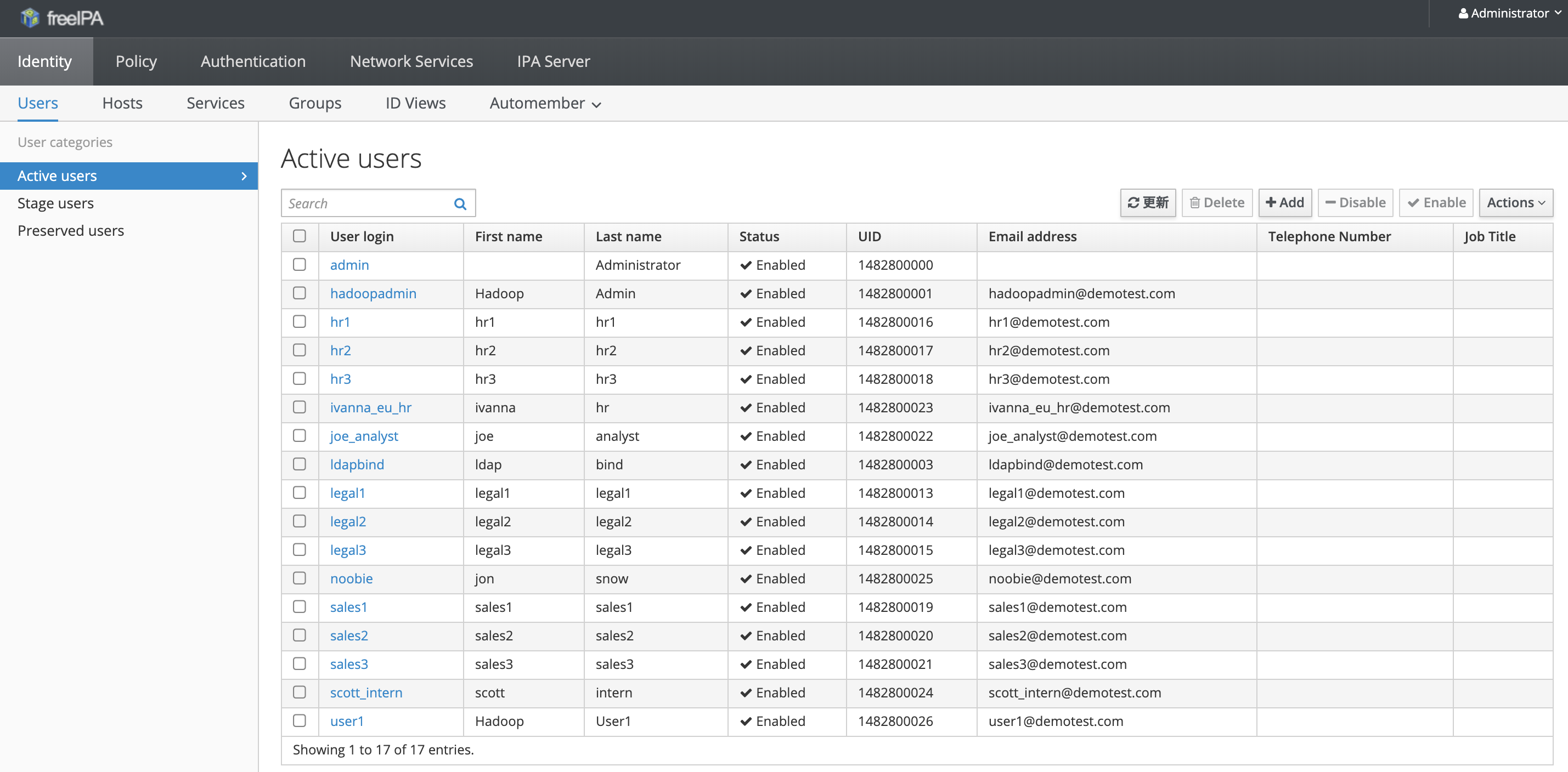Switch to the Policy tab
1568x772 pixels.
tap(136, 61)
